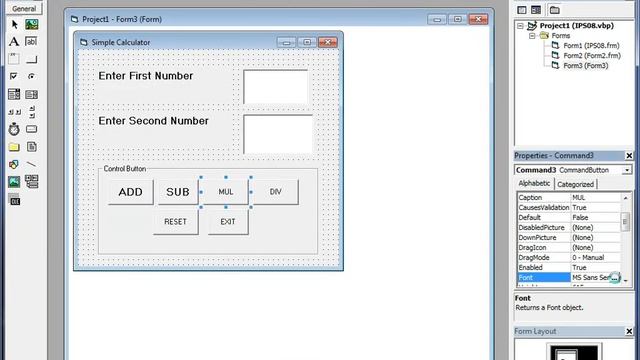640x360 pixels.
Task: Pick the FileListBox control tool
Action: (31, 147)
